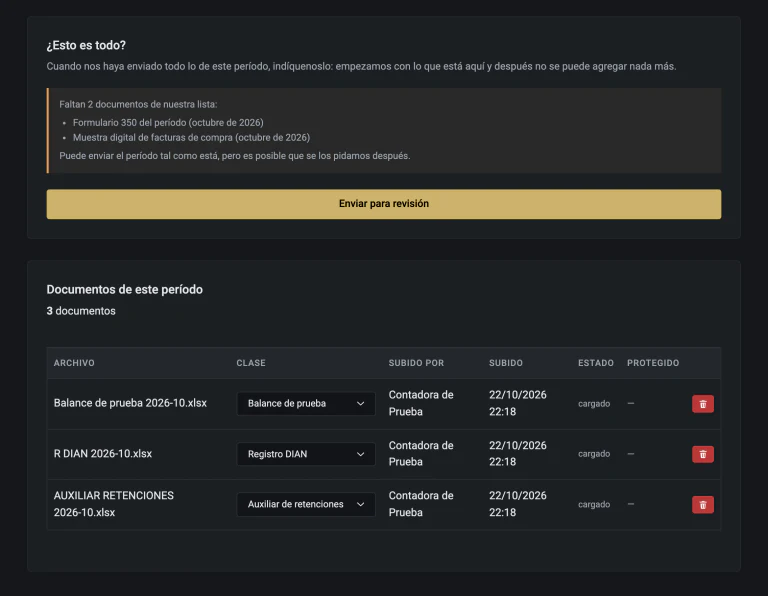Click the upload date in Balance de prueba row
768x596 pixels.
pyautogui.click(x=517, y=403)
